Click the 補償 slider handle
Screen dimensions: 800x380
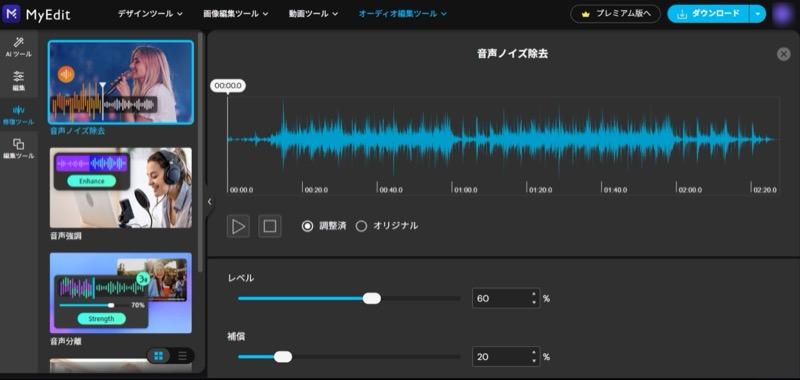283,357
